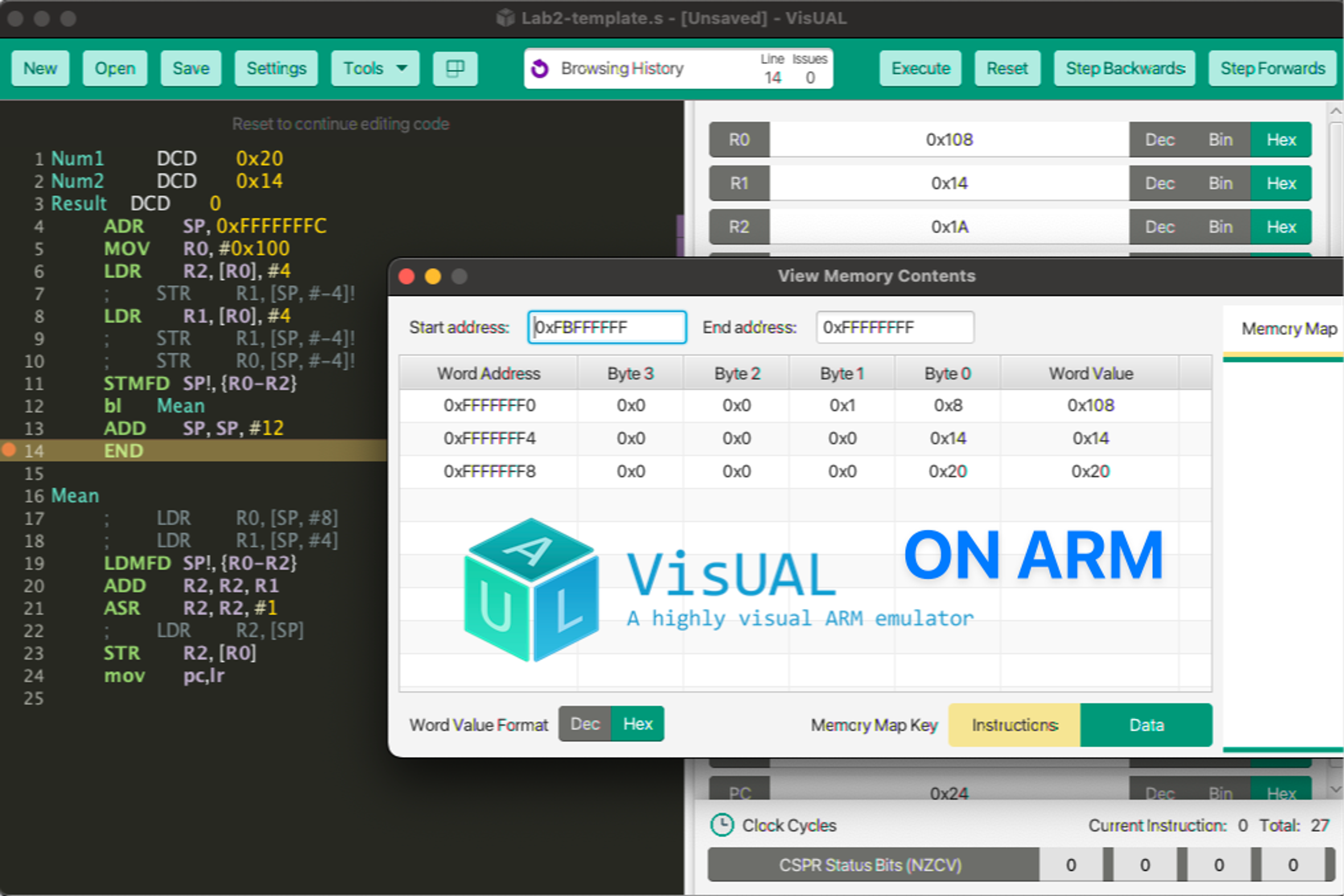
Task: Click the Reset button
Action: (1007, 69)
